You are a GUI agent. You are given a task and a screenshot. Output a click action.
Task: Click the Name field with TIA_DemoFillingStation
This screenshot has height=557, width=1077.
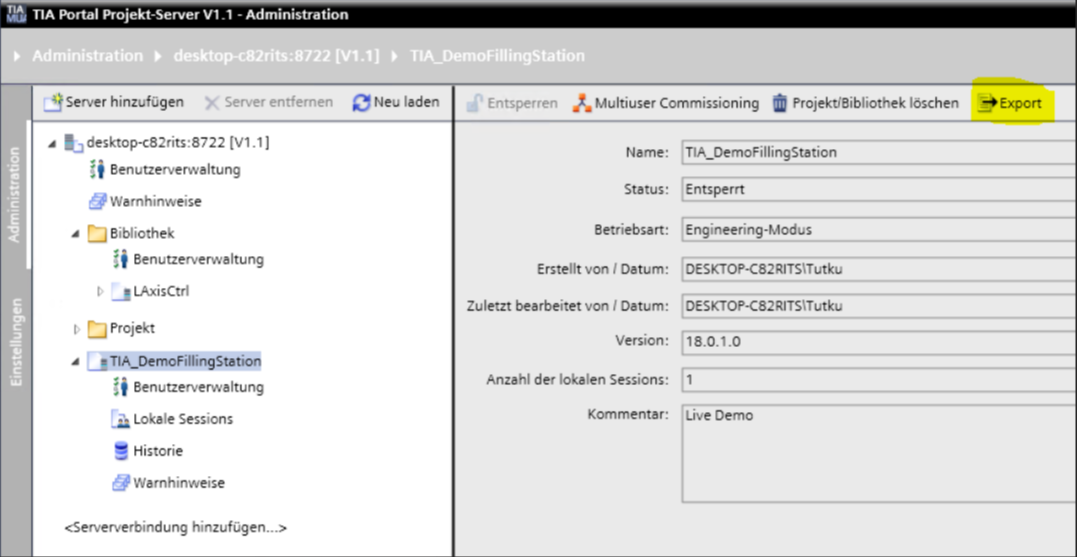pyautogui.click(x=878, y=153)
